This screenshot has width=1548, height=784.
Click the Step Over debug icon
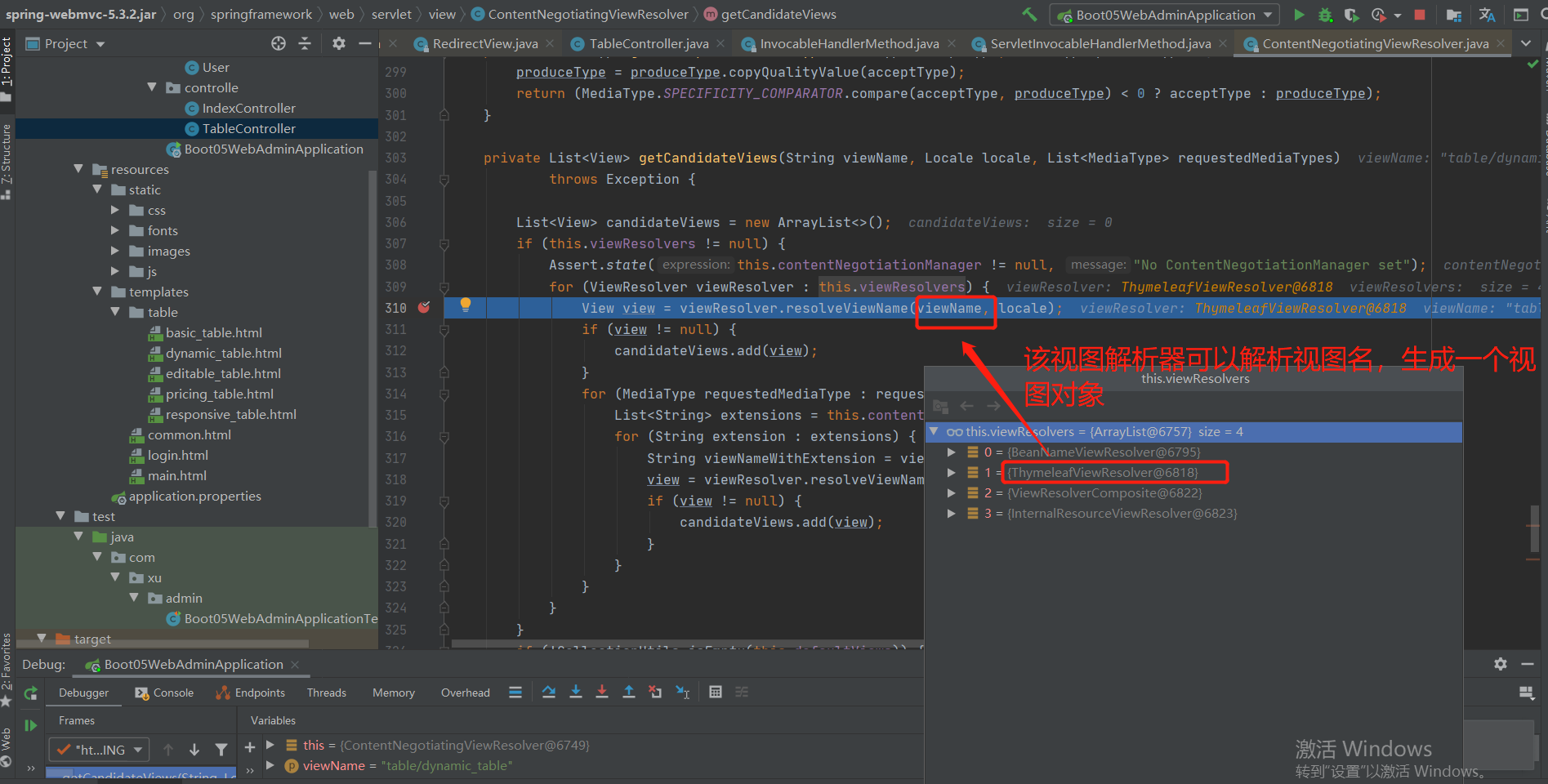[x=549, y=692]
